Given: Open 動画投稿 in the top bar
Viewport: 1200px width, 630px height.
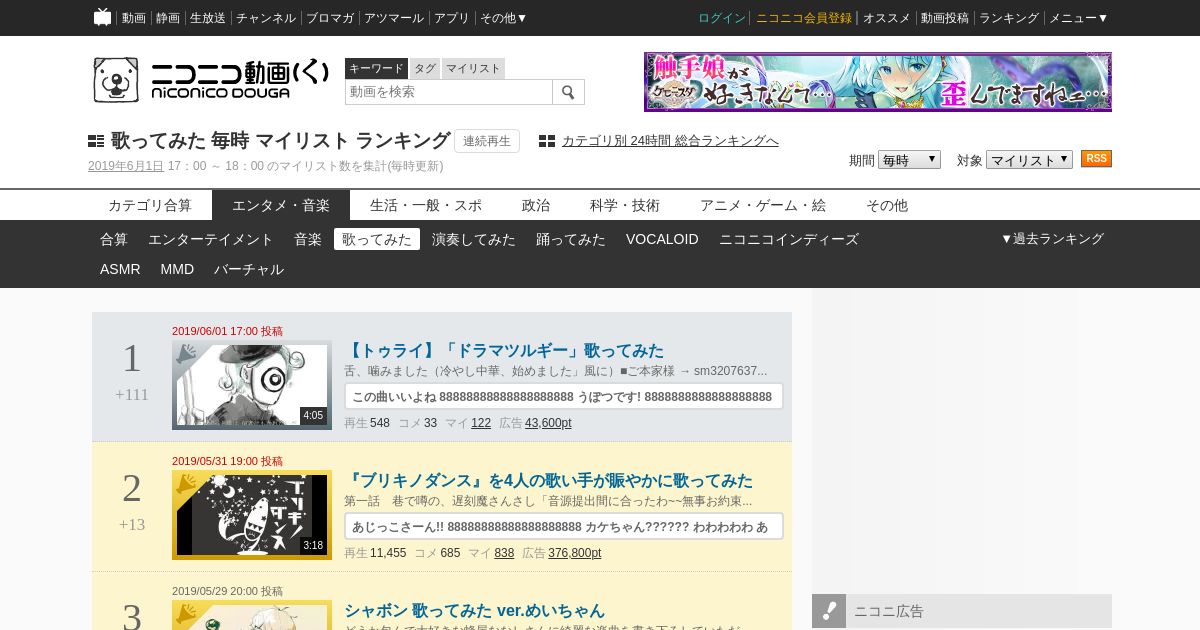Looking at the screenshot, I should pyautogui.click(x=945, y=18).
